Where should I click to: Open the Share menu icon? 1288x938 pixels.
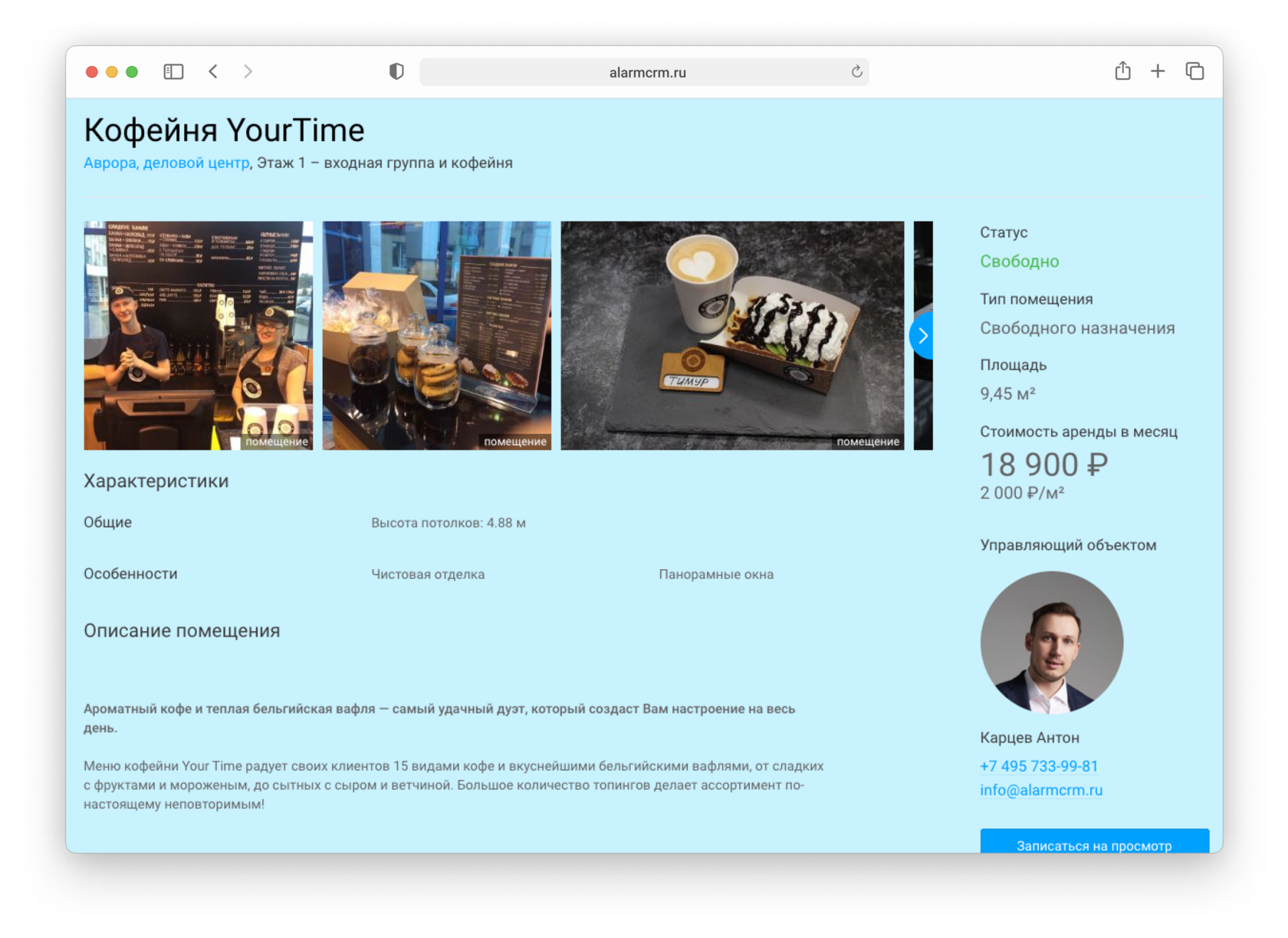[1122, 71]
